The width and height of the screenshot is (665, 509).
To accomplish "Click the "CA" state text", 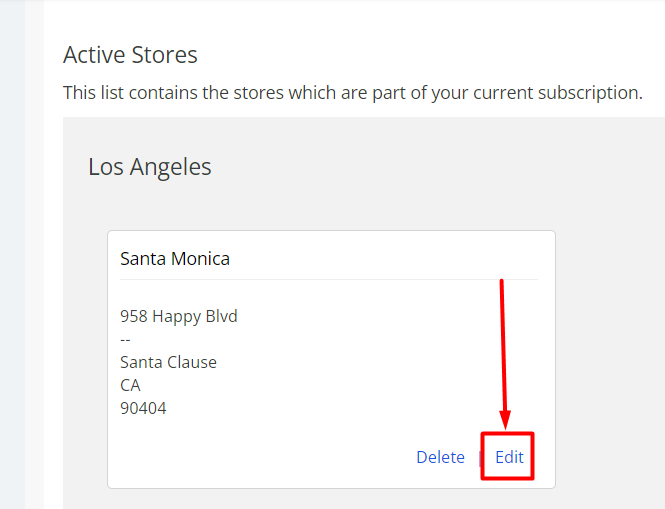I will tap(130, 385).
